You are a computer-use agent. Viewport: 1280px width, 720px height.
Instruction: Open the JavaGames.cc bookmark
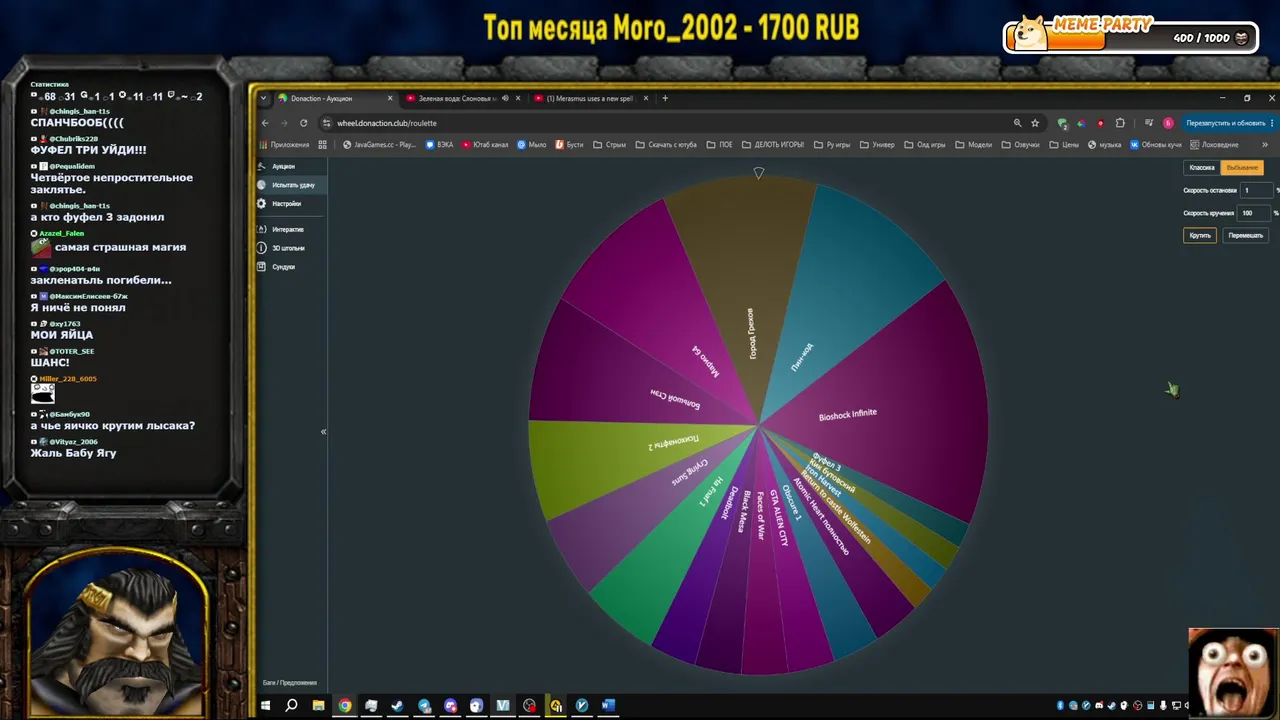[380, 145]
